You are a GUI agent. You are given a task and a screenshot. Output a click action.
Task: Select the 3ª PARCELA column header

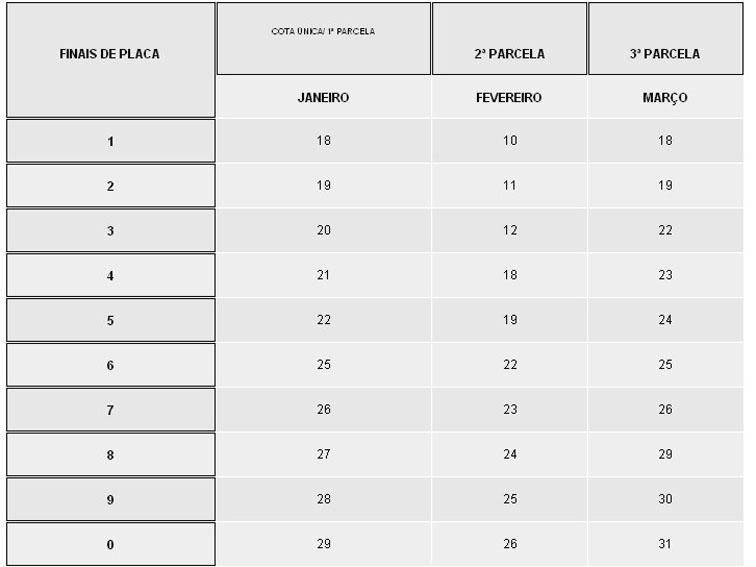tap(664, 54)
